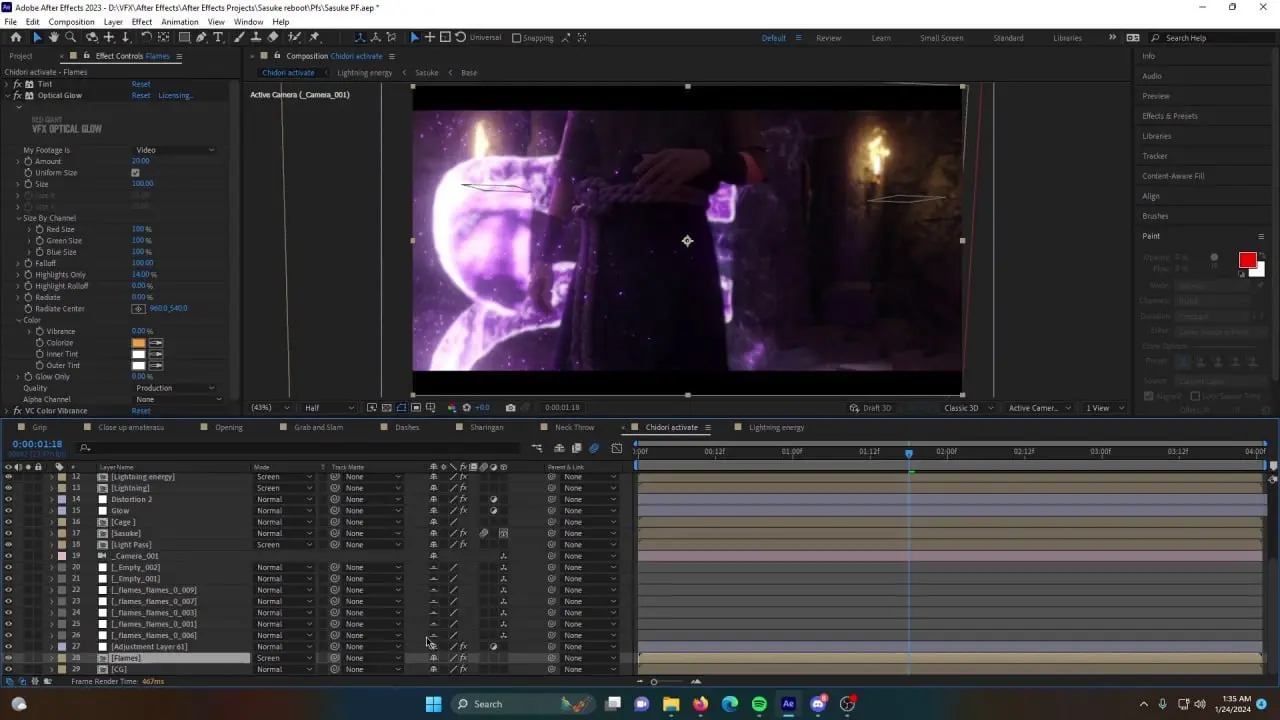Image resolution: width=1280 pixels, height=720 pixels.
Task: Open File Explorer from the taskbar
Action: [671, 704]
